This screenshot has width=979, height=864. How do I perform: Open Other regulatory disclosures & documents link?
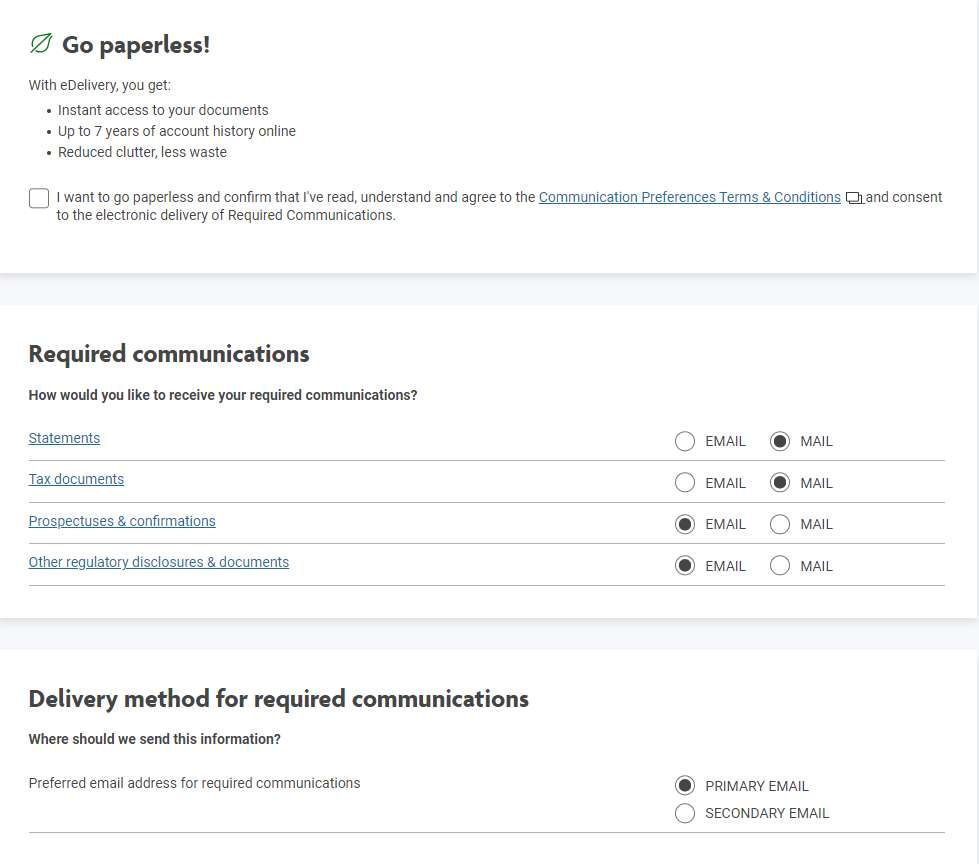[x=159, y=562]
